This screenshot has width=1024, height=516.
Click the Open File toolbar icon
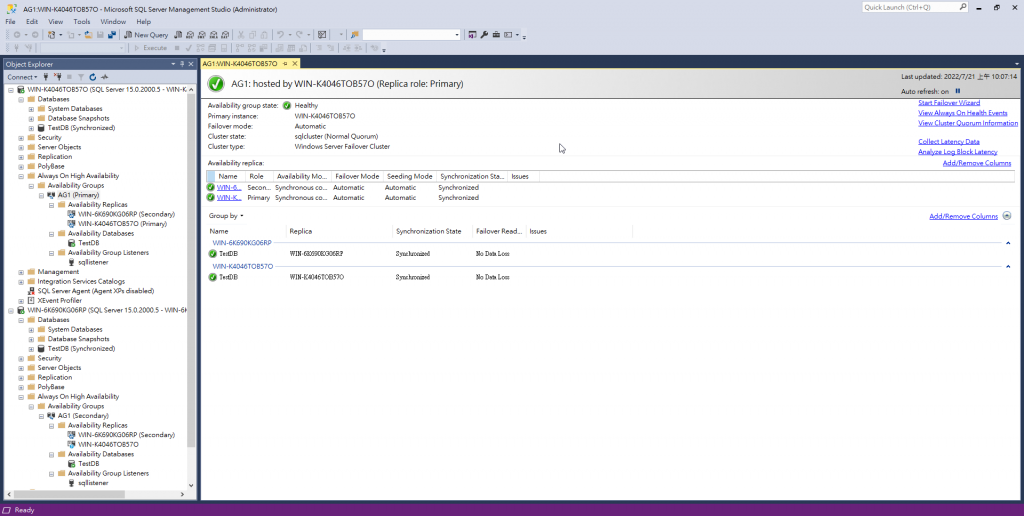89,35
